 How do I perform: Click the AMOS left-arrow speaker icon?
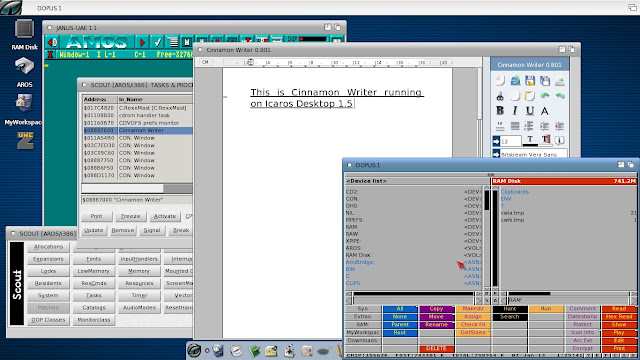(53, 42)
